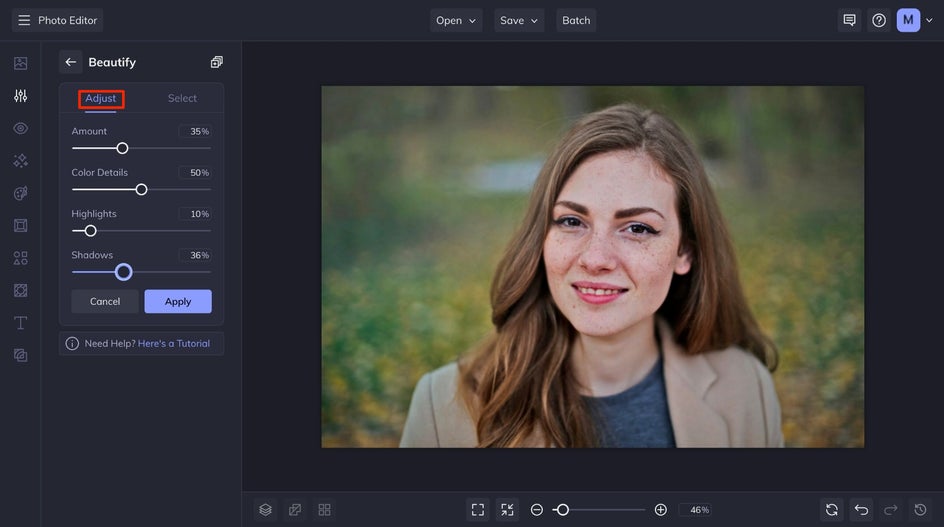Open the grid view icon in bottom bar
The height and width of the screenshot is (527, 944).
point(324,510)
